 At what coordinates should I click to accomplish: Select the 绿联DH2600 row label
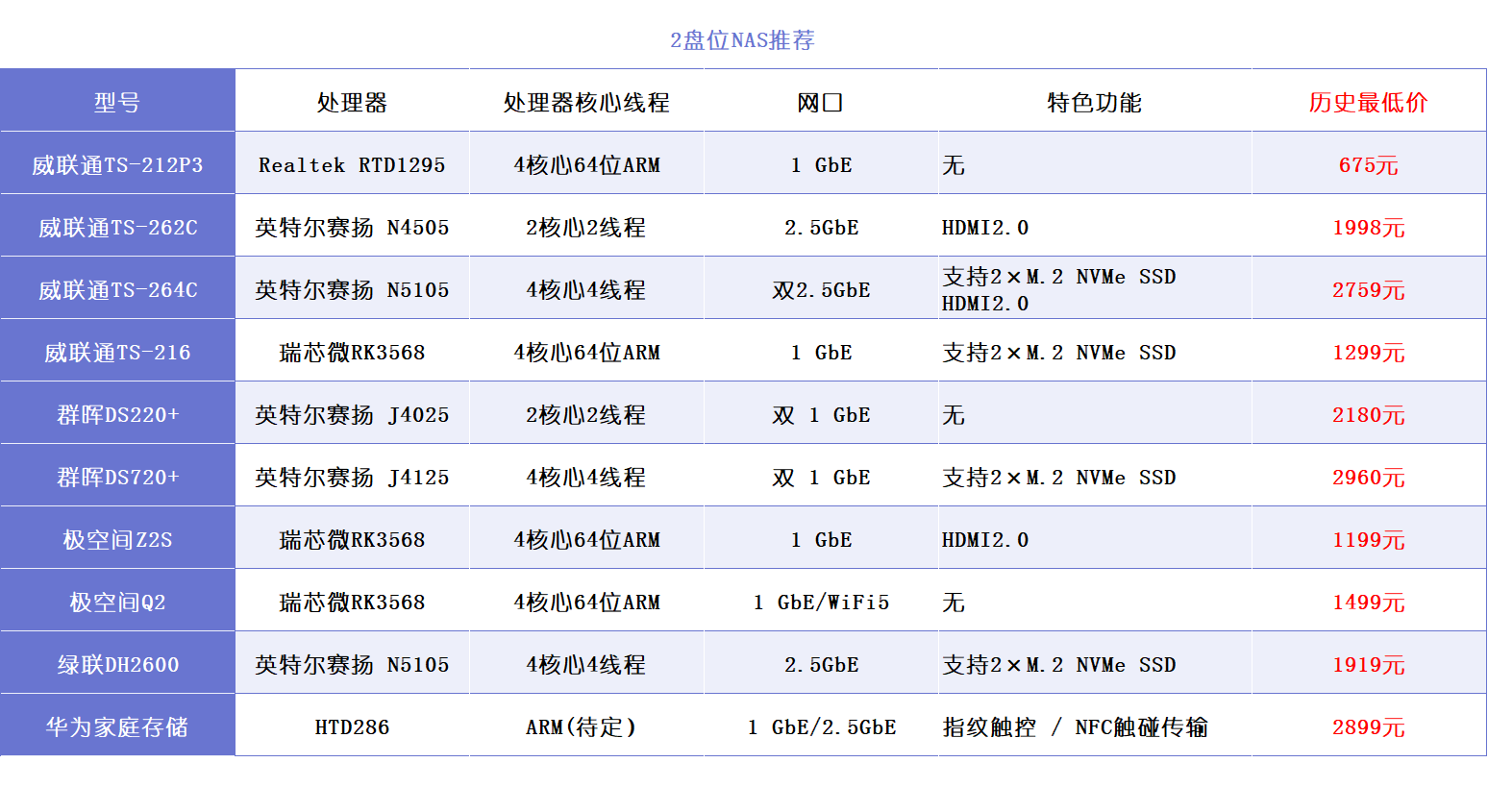tap(117, 663)
